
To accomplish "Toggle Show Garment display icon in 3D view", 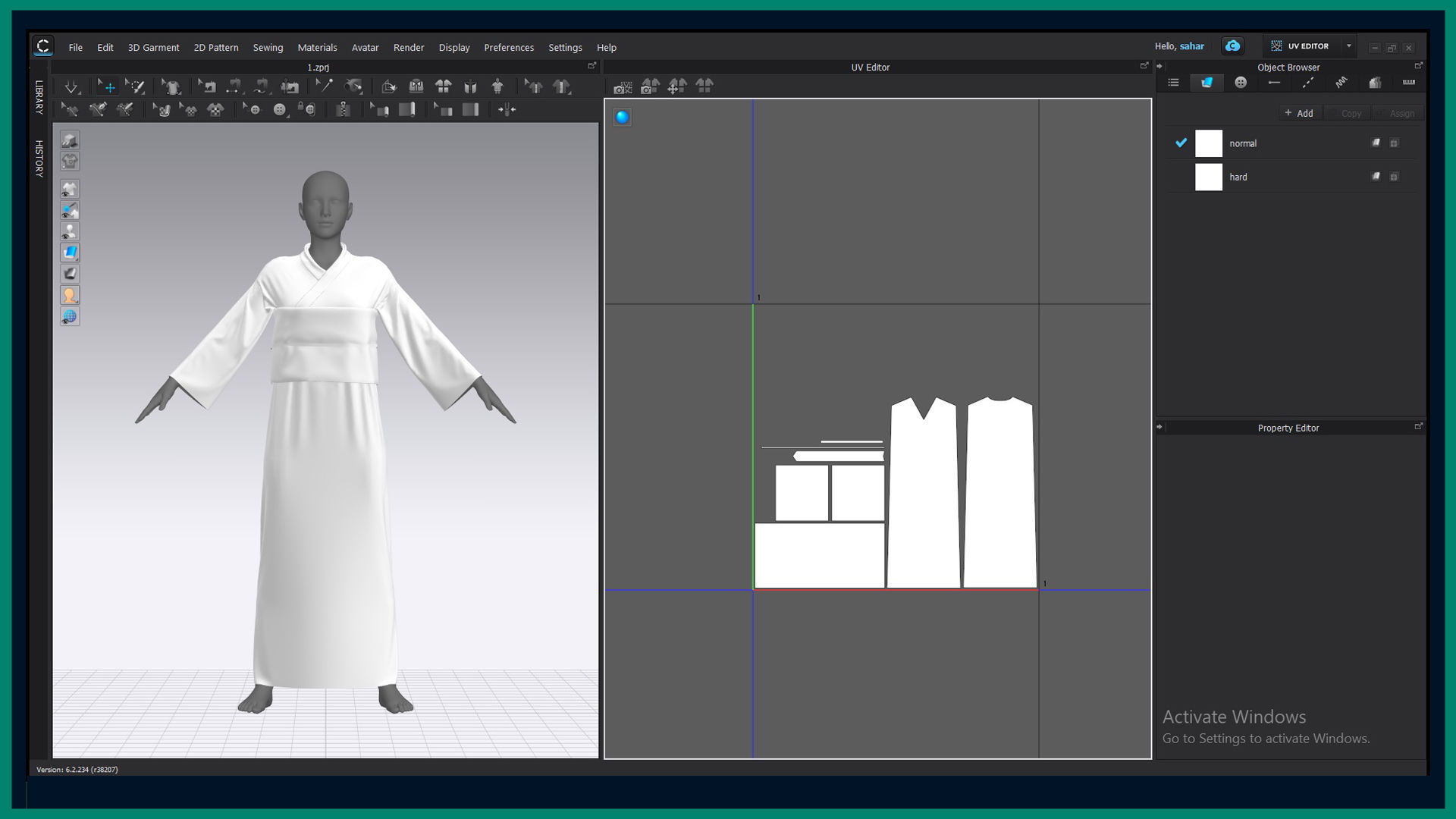I will point(70,190).
